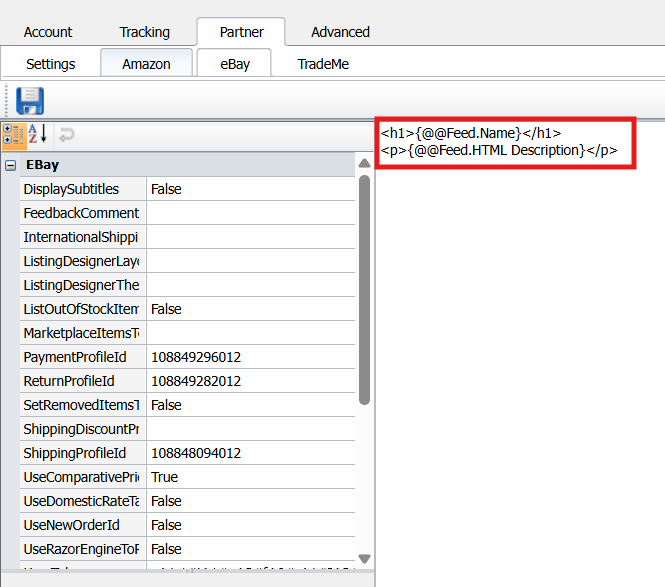This screenshot has height=587, width=665.
Task: Switch to the Amazon sub-tab
Action: pyautogui.click(x=146, y=64)
